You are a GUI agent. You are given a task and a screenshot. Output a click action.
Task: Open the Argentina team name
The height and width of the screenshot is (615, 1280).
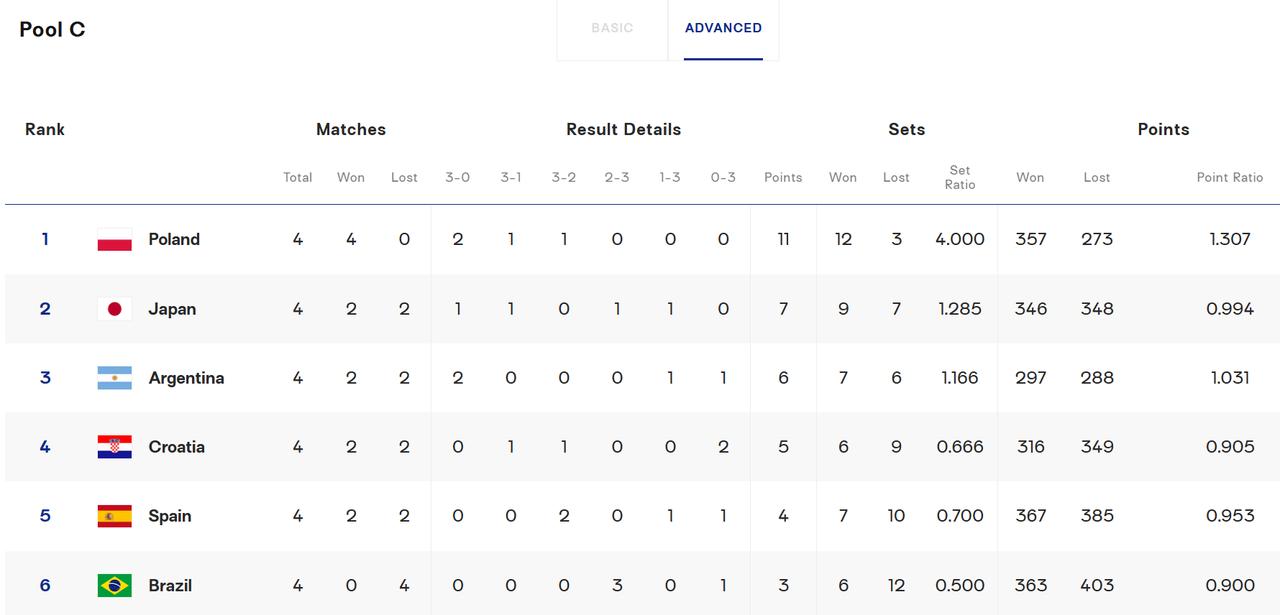186,378
